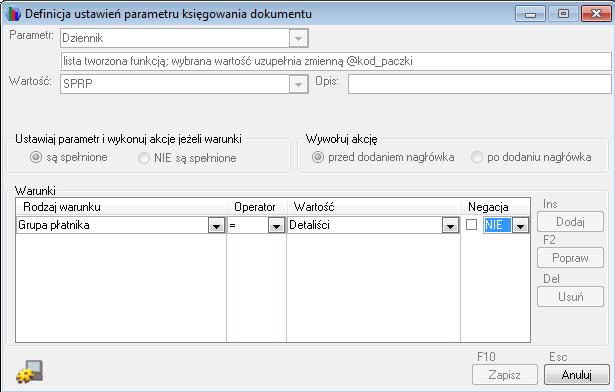Click the highlighted 'NIE' value cell
Screen dimensions: 615x392
(x=497, y=225)
